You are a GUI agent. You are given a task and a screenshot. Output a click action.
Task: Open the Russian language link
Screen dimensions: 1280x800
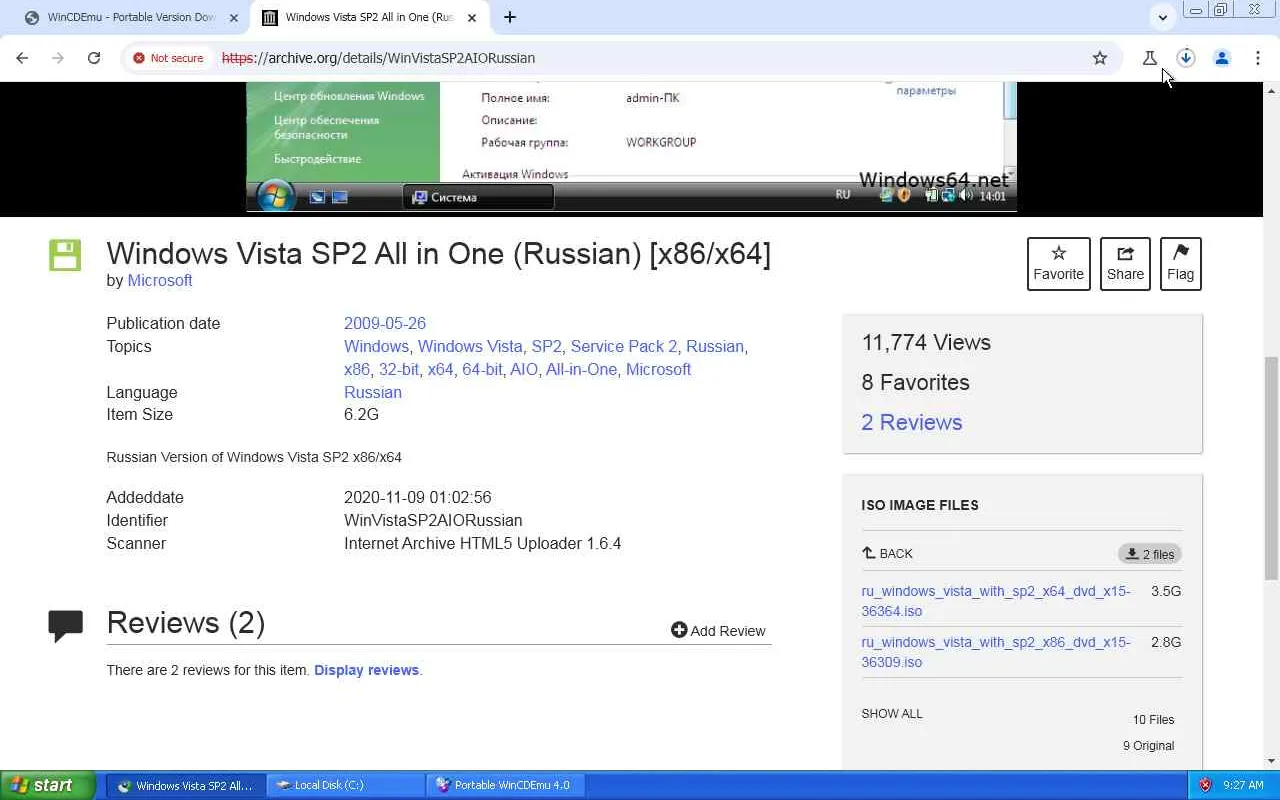(x=373, y=392)
